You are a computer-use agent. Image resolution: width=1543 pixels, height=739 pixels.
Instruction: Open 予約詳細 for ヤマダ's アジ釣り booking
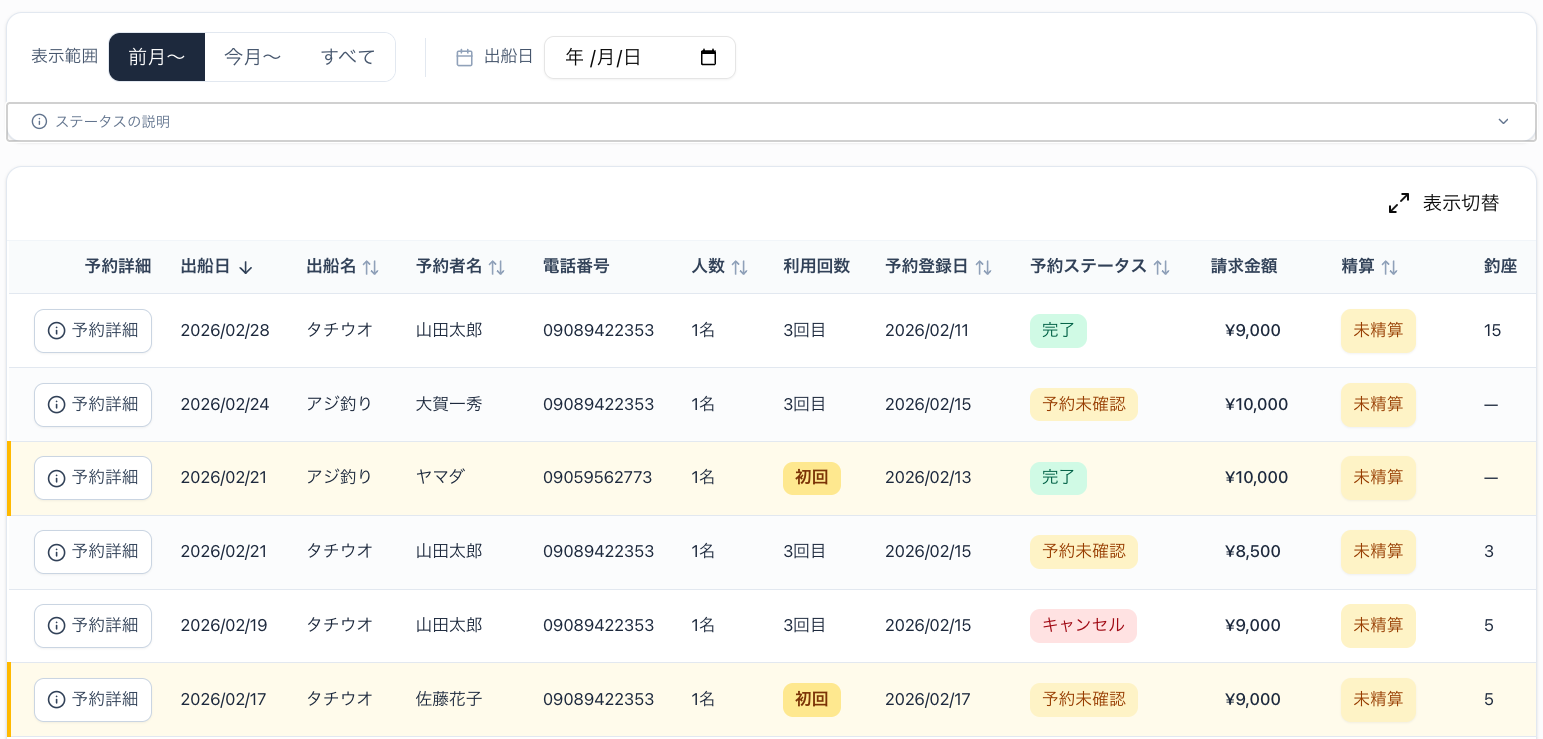pyautogui.click(x=93, y=477)
